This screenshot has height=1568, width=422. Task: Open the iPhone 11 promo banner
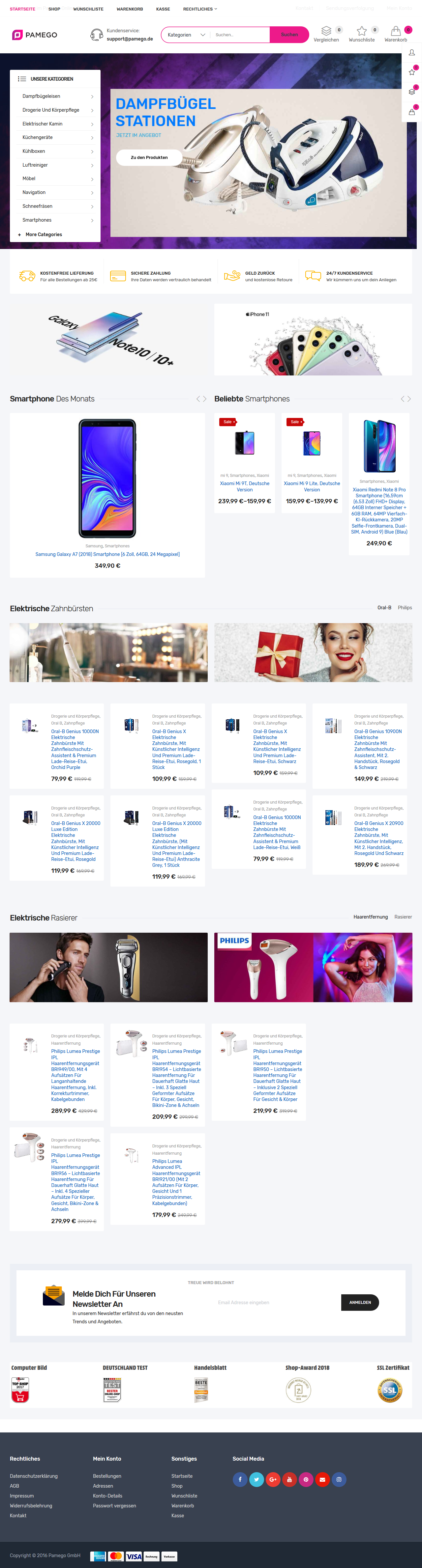313,340
